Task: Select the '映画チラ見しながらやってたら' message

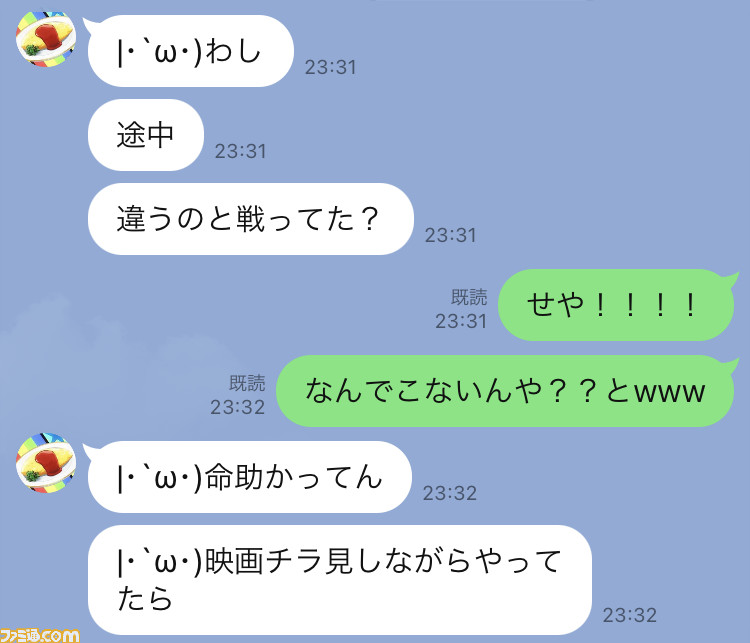Action: (x=340, y=580)
